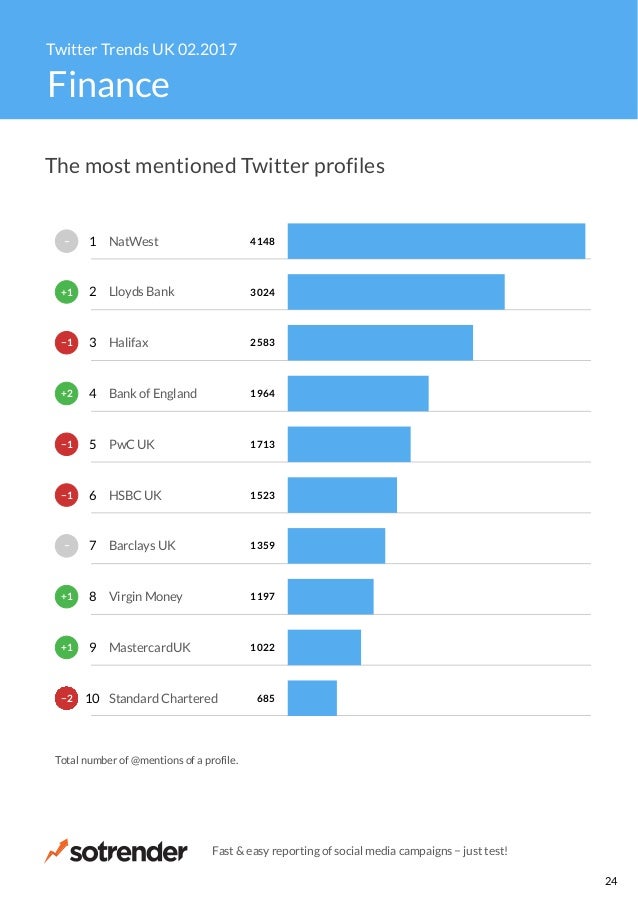This screenshot has height=903, width=638.
Task: Click the Sotrender logo icon
Action: tap(56, 851)
